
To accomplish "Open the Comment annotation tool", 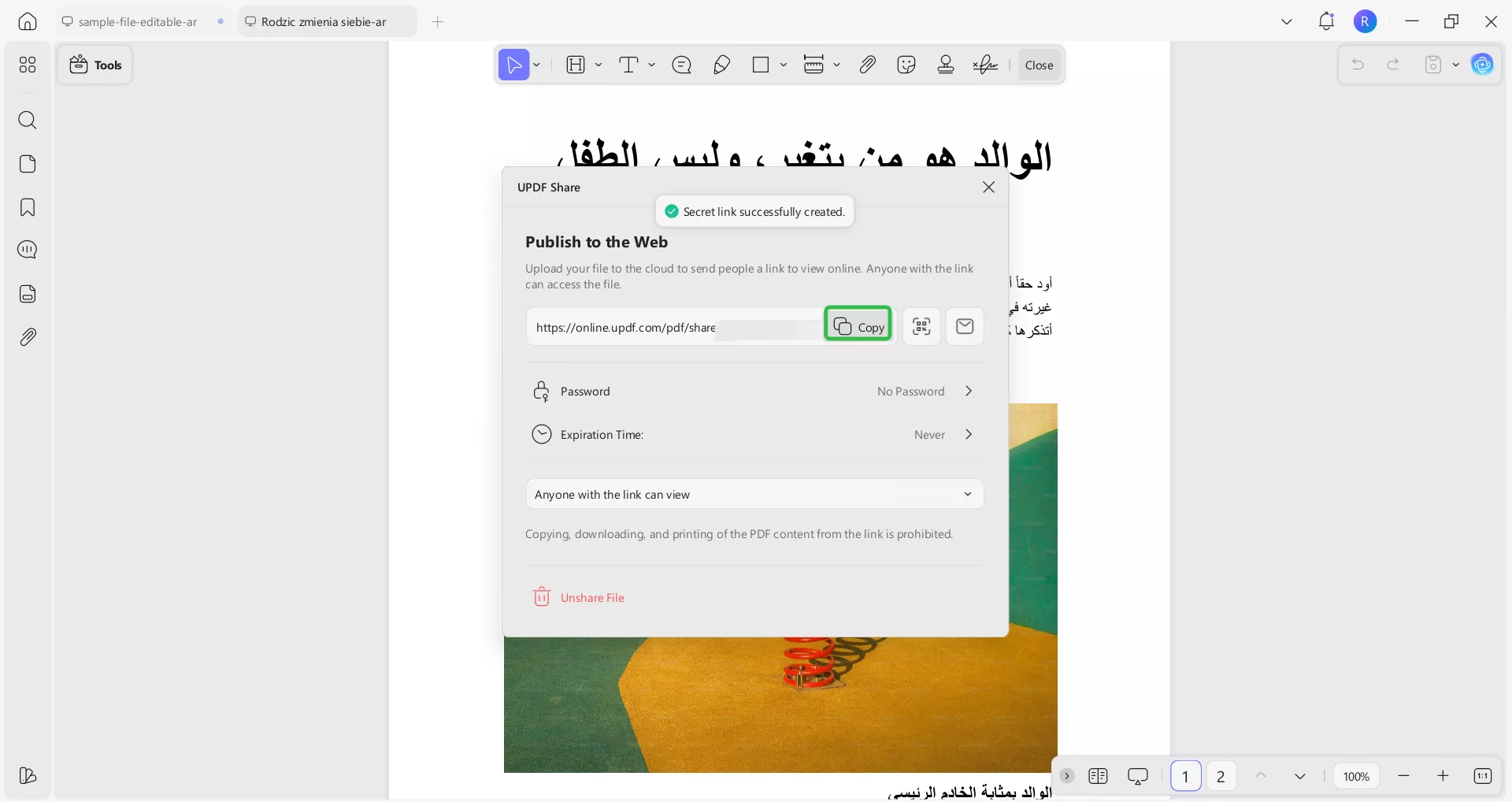I will tap(682, 65).
